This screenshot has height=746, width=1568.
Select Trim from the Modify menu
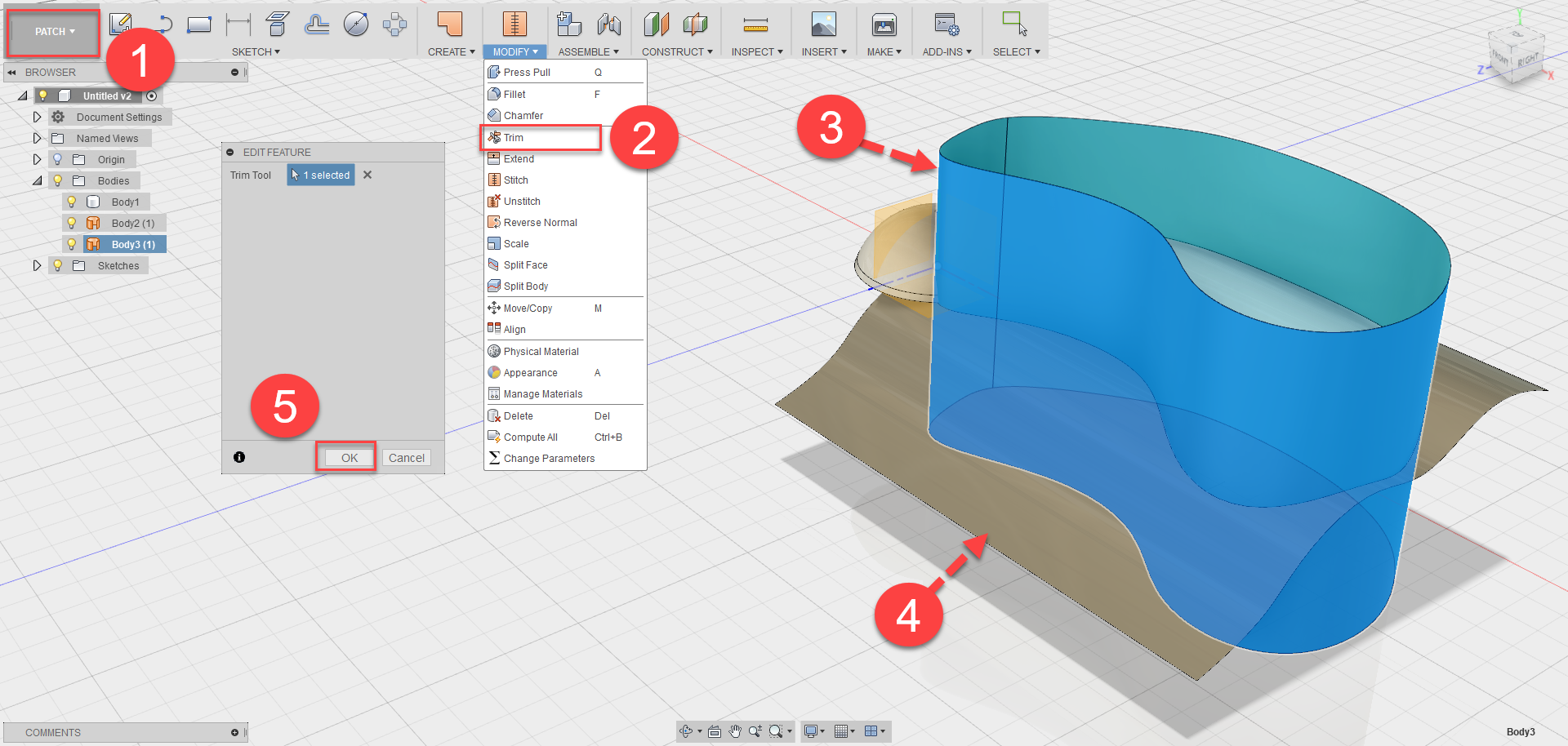[x=514, y=137]
